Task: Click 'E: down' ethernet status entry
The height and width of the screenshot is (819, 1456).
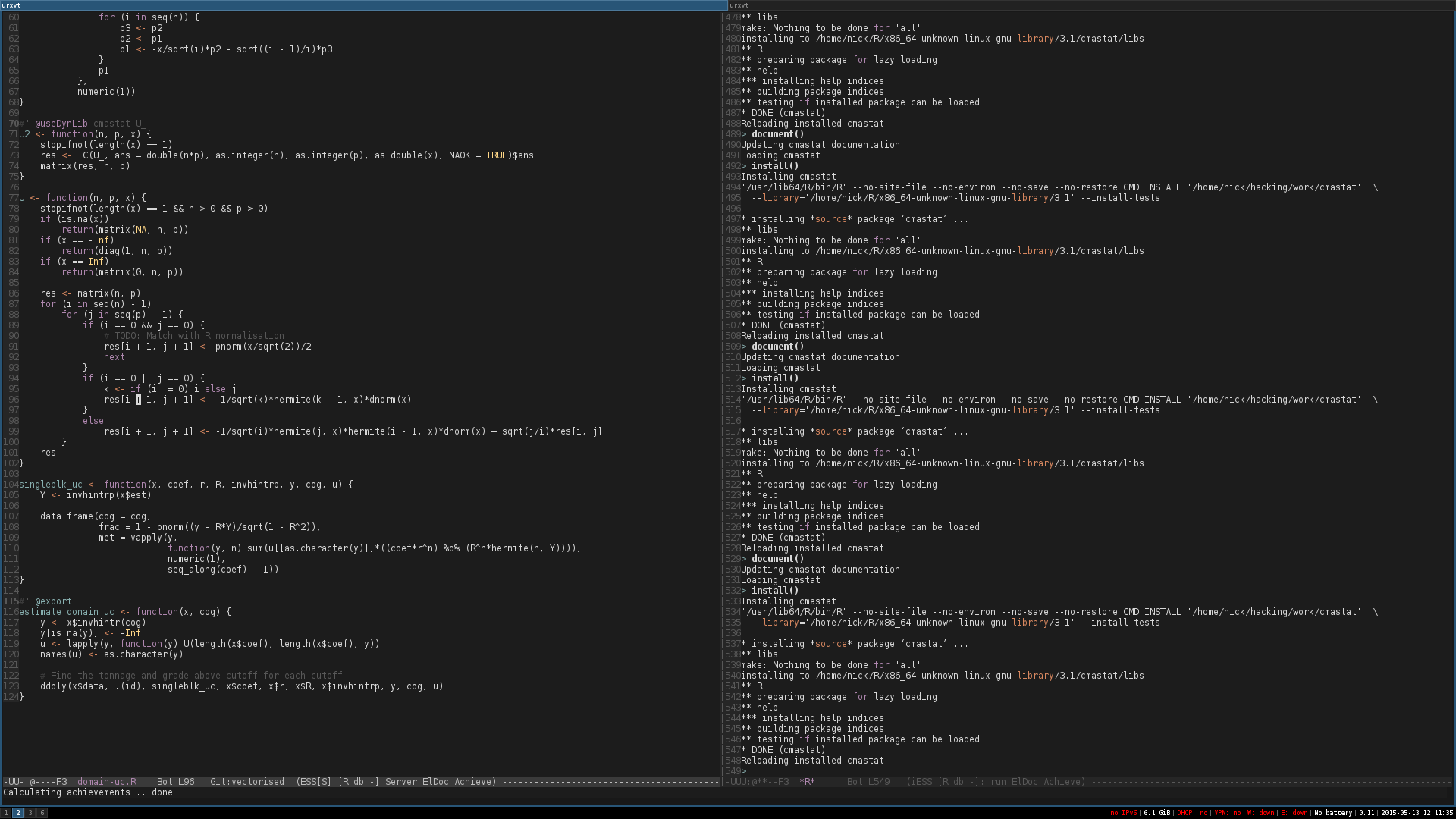Action: tap(1294, 813)
